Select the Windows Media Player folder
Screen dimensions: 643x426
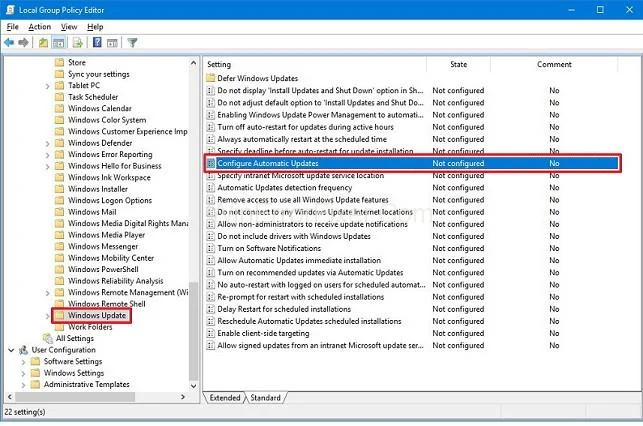[106, 235]
